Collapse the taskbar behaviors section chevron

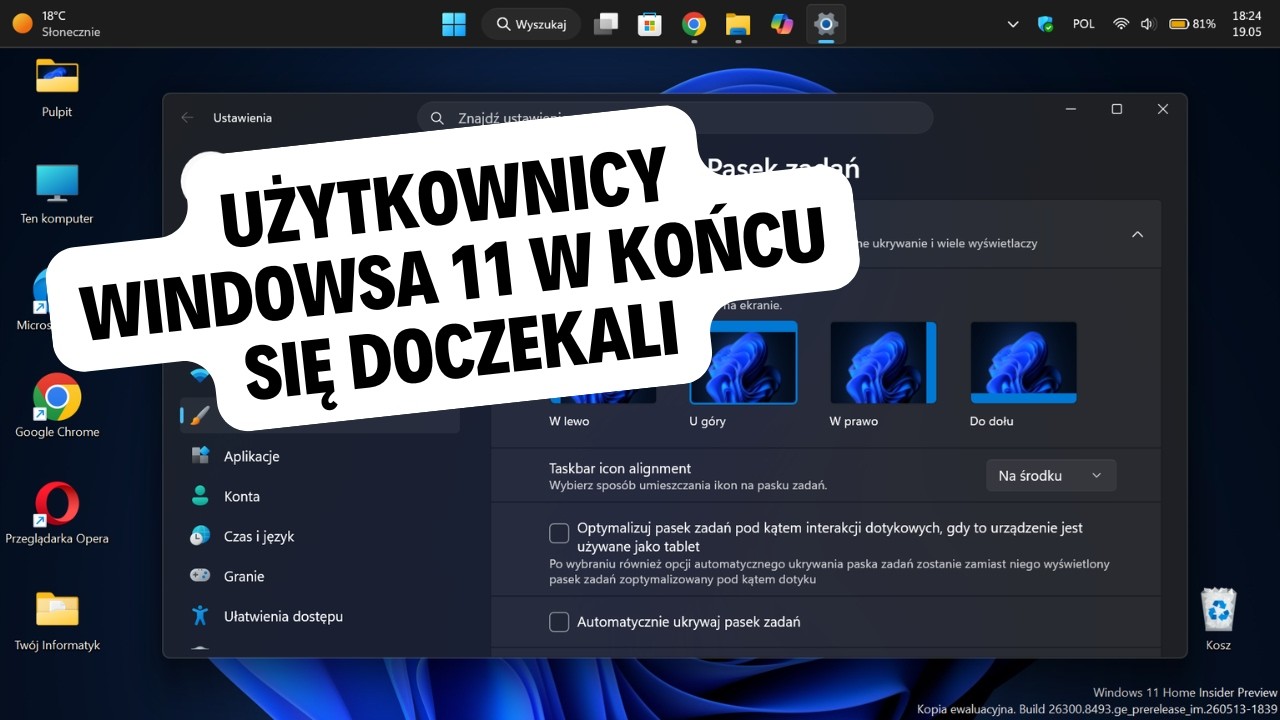coord(1137,234)
